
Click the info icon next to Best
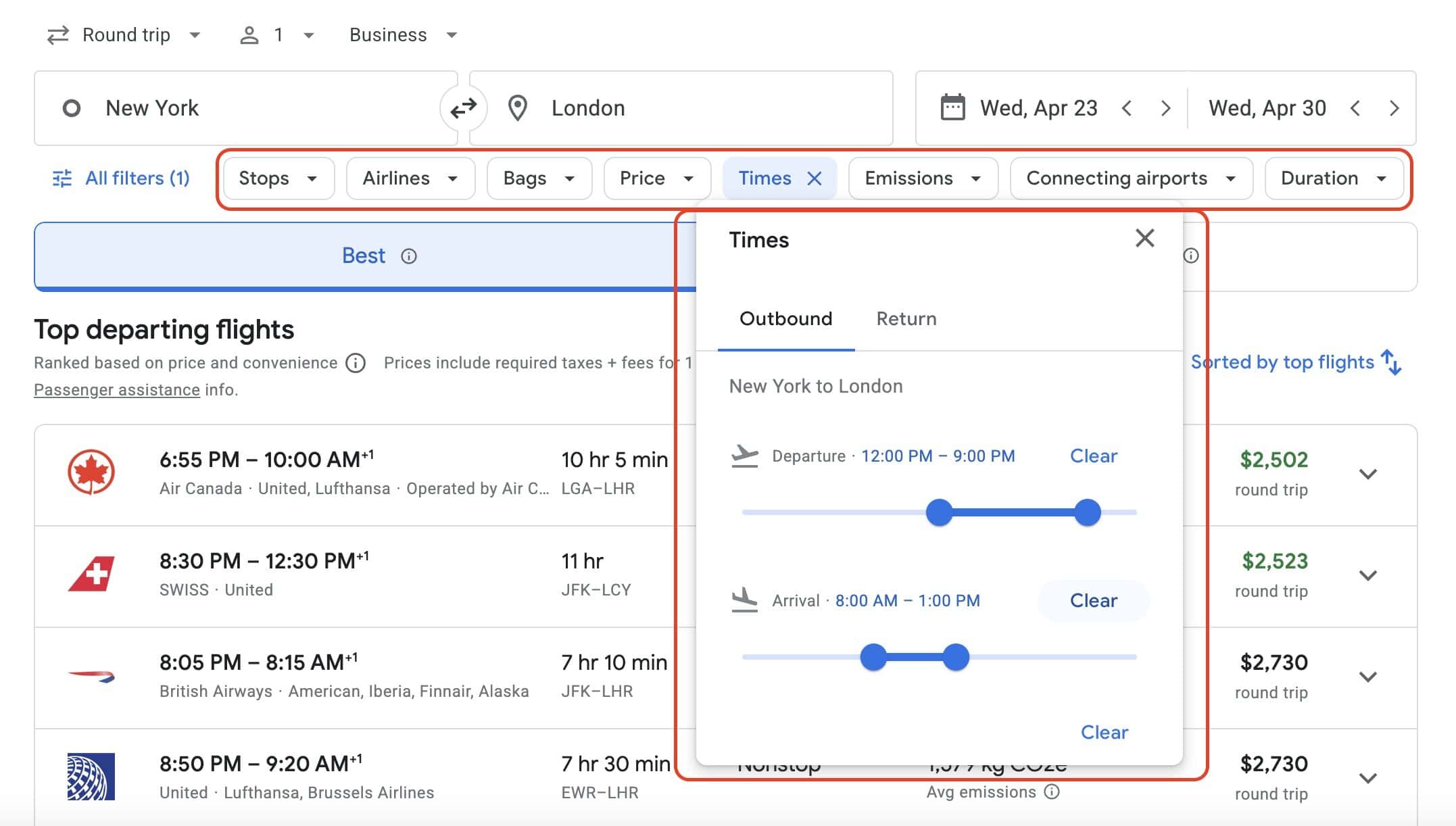pyautogui.click(x=409, y=256)
